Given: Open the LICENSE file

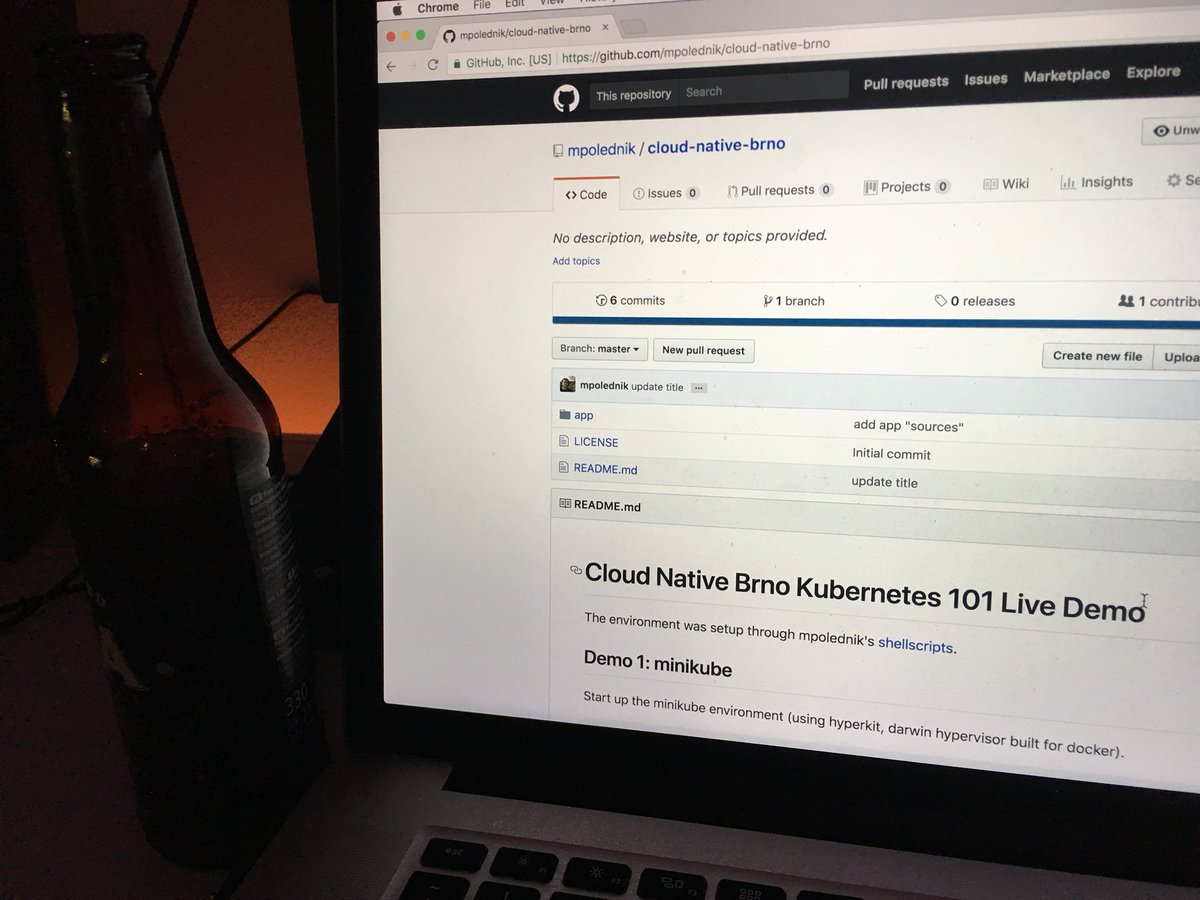Looking at the screenshot, I should pos(596,442).
